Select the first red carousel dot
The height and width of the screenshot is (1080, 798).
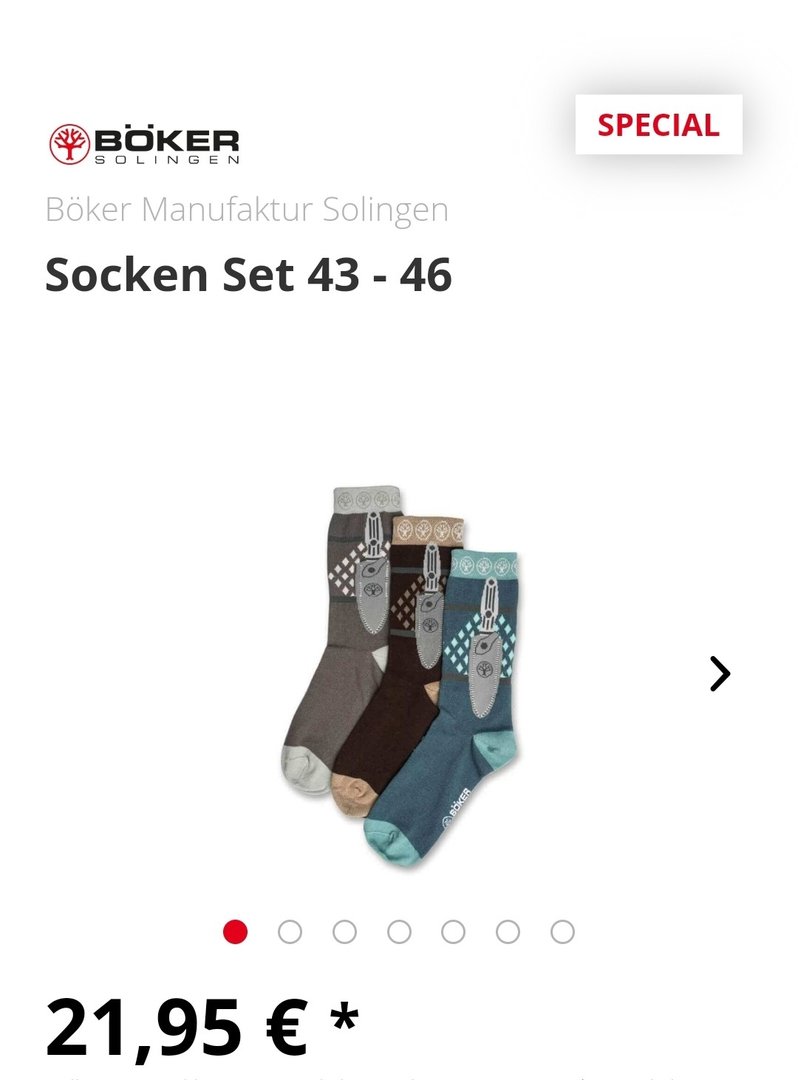(235, 932)
